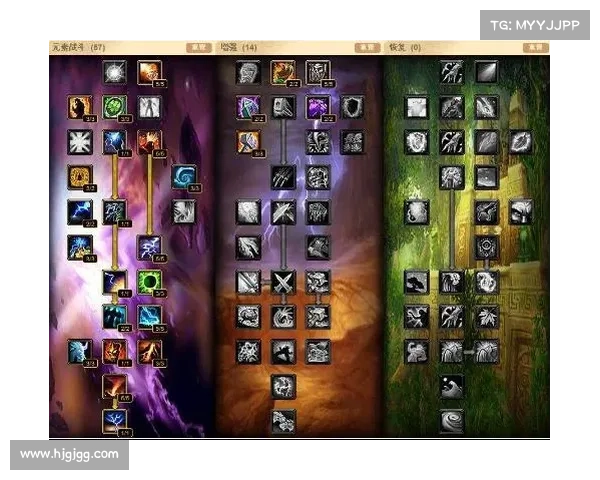Click the gray white-cross talent in Elemental's third row
The height and width of the screenshot is (480, 600).
pyautogui.click(x=80, y=142)
